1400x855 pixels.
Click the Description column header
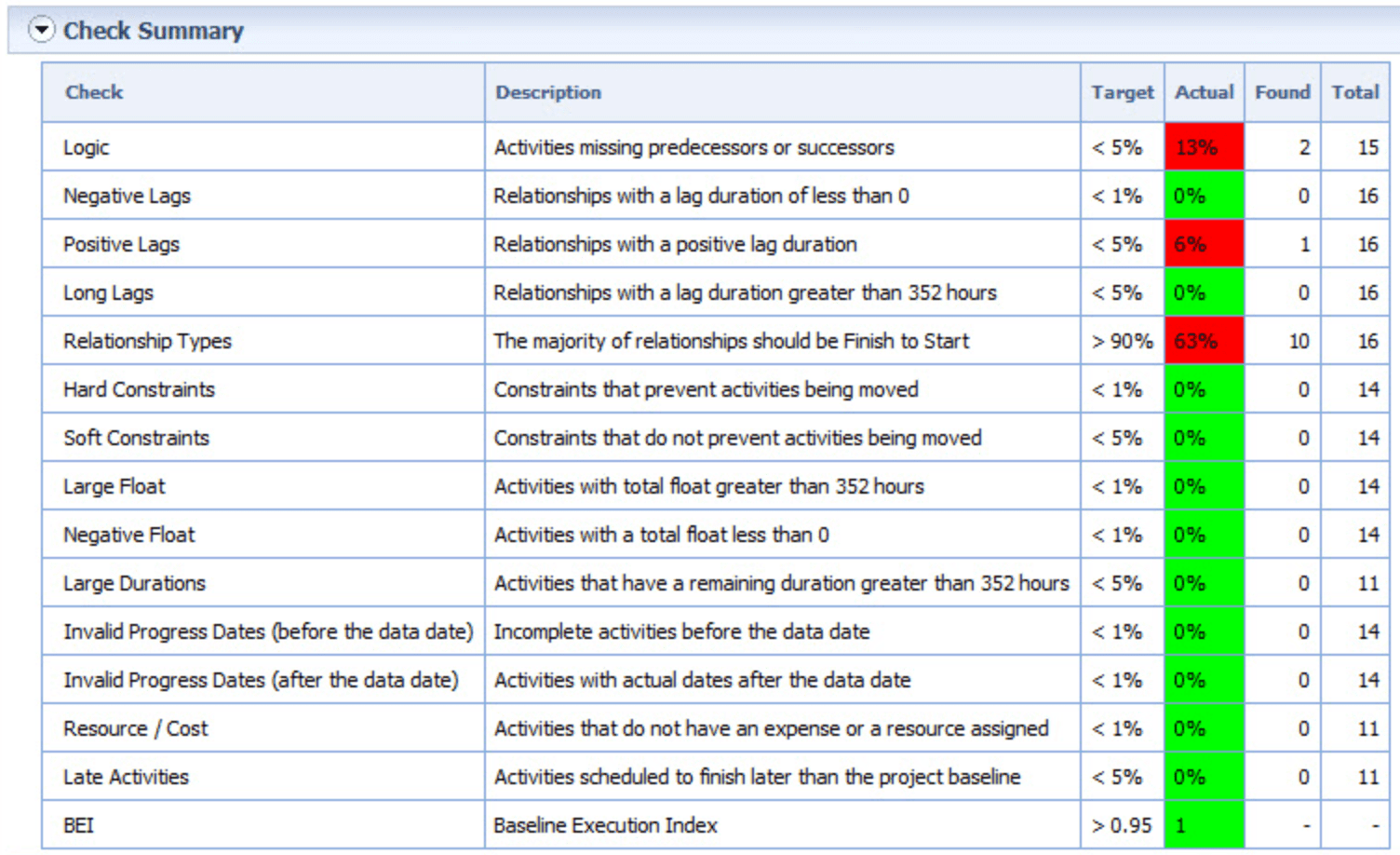coord(548,92)
